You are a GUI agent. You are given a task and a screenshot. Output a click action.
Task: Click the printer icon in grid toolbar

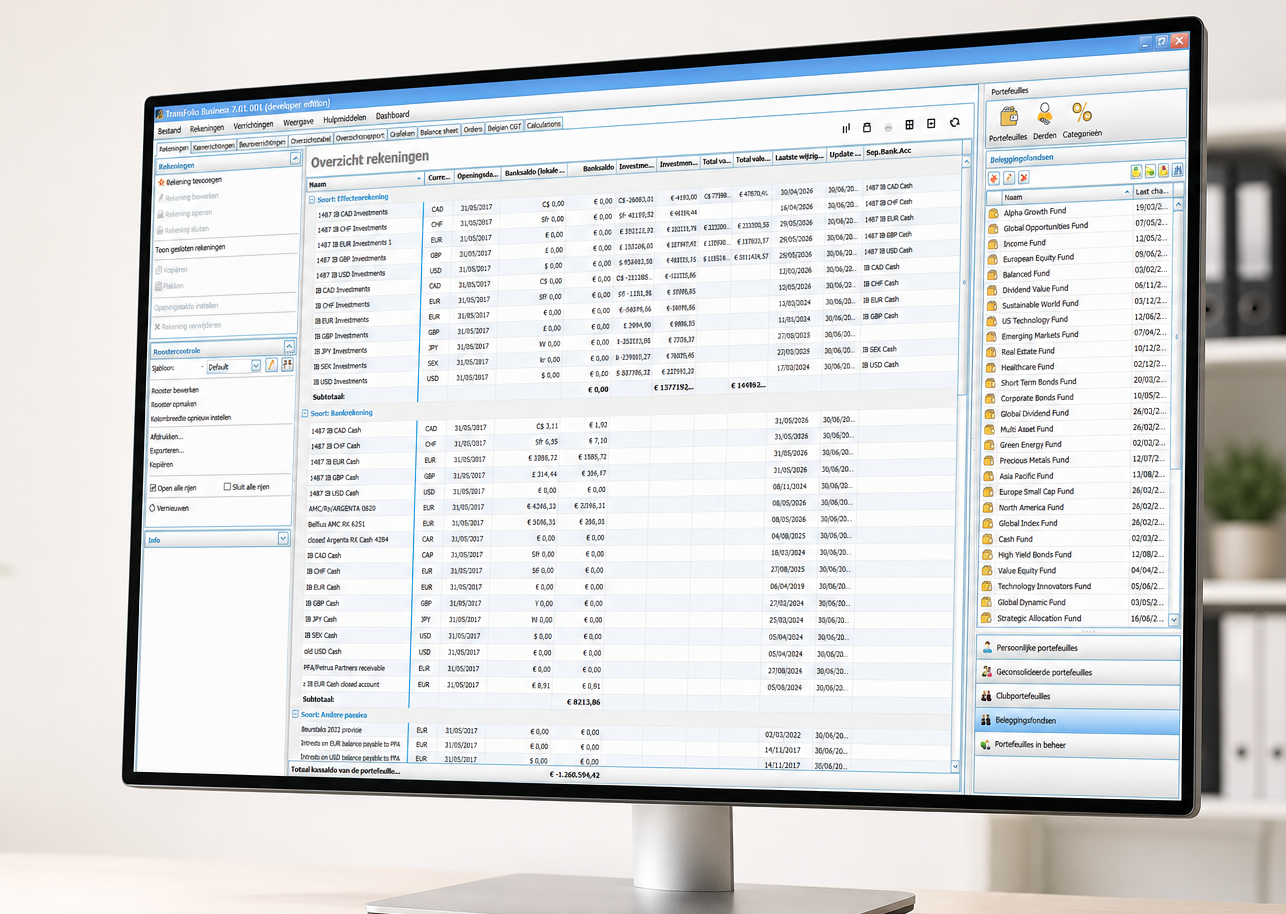pos(888,127)
